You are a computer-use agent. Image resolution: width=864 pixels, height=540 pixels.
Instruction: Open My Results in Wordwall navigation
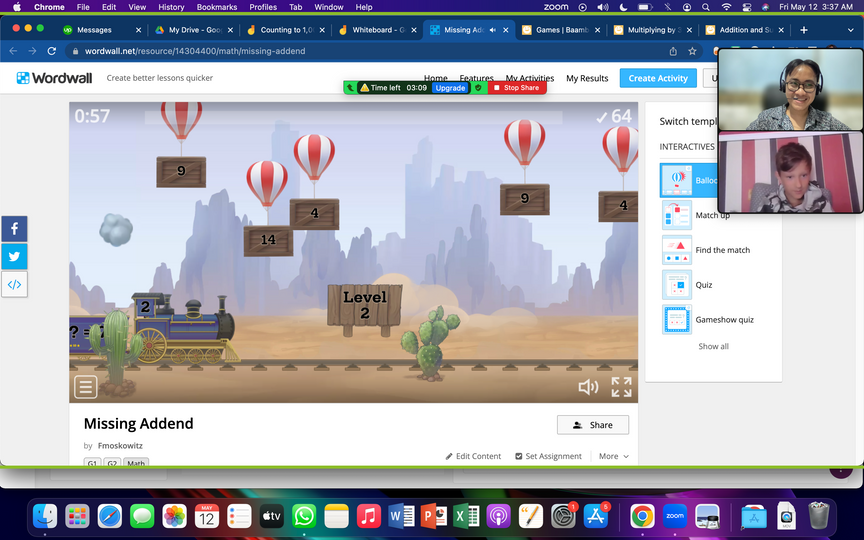587,78
